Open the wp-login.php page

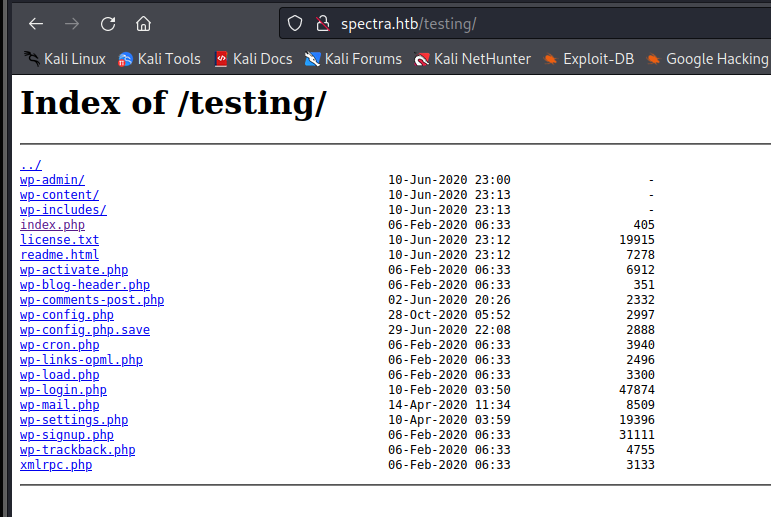(x=63, y=390)
